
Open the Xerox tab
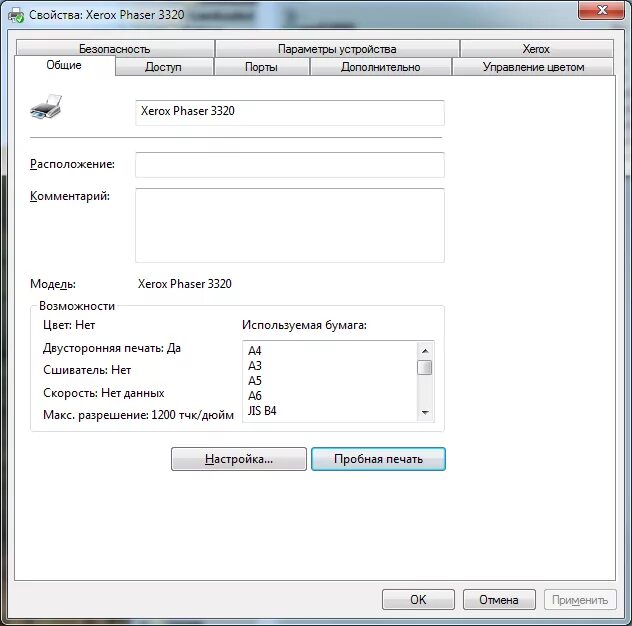coord(536,49)
